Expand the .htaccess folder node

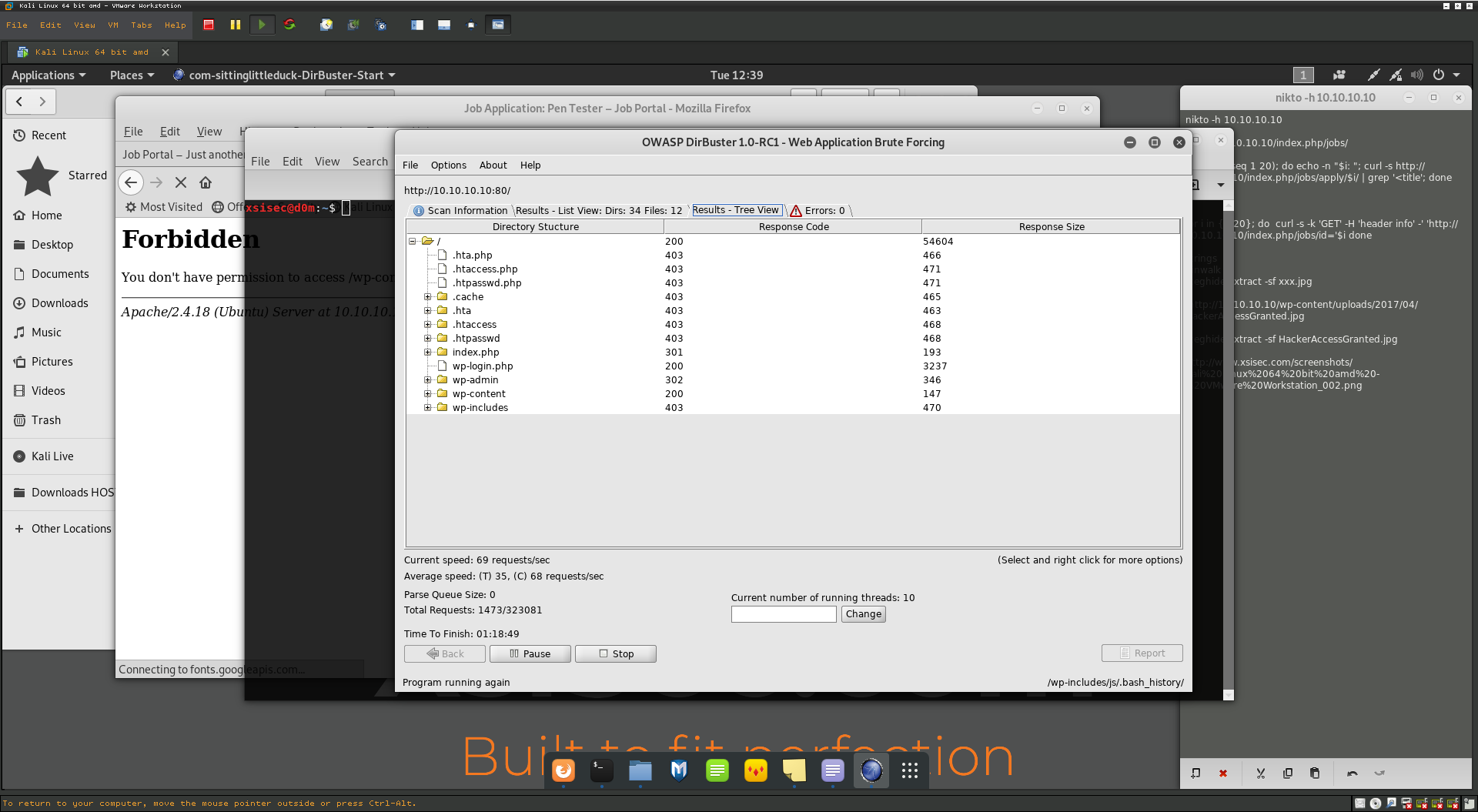click(x=428, y=324)
